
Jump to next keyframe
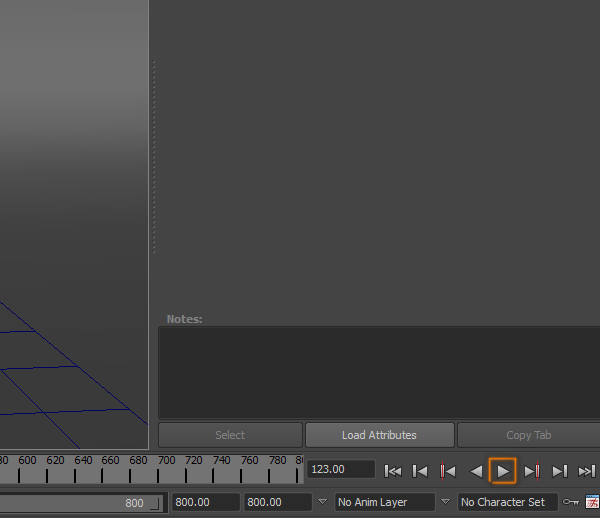[532, 470]
